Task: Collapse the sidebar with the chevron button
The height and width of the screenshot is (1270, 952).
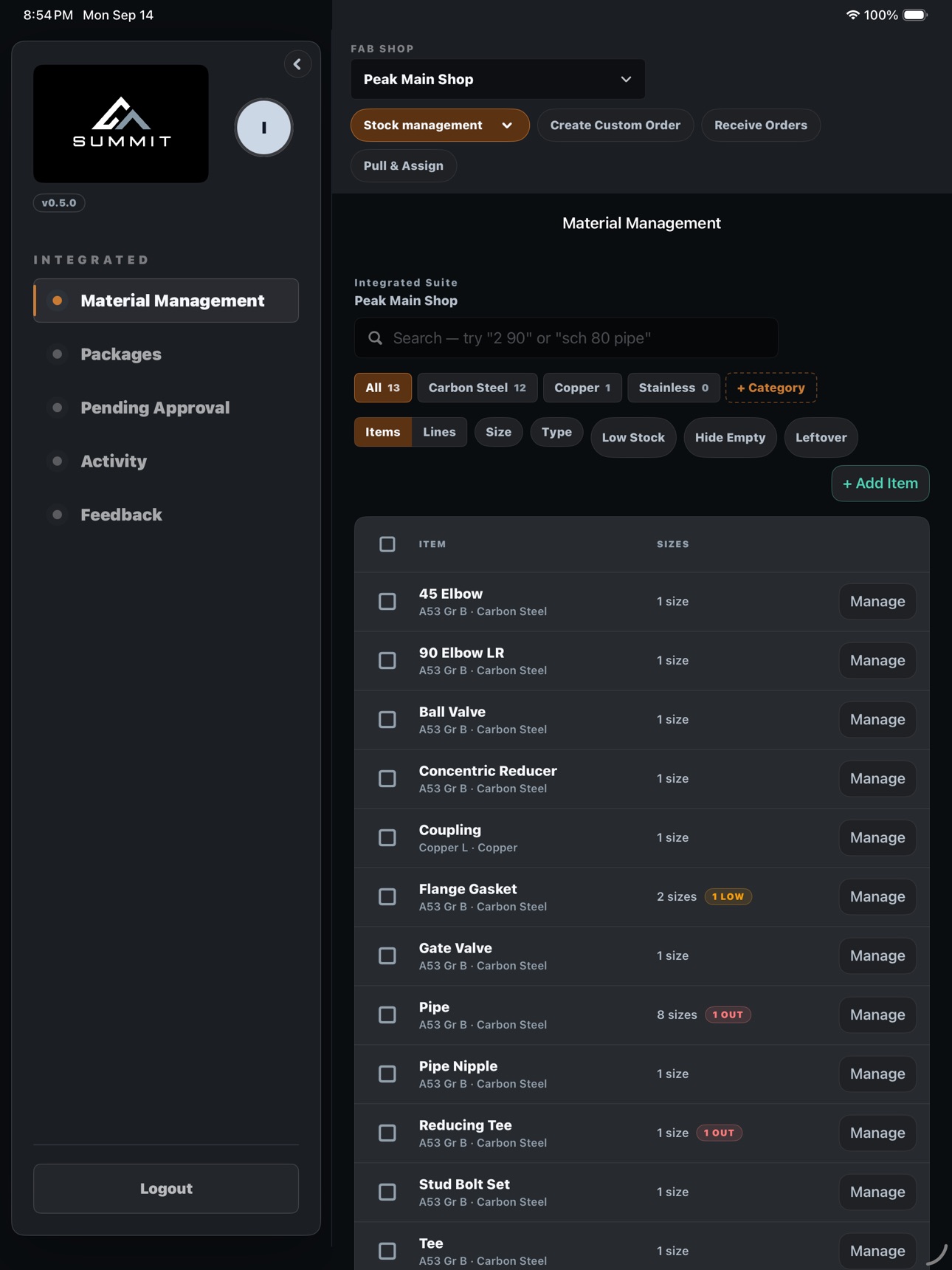Action: click(x=297, y=64)
